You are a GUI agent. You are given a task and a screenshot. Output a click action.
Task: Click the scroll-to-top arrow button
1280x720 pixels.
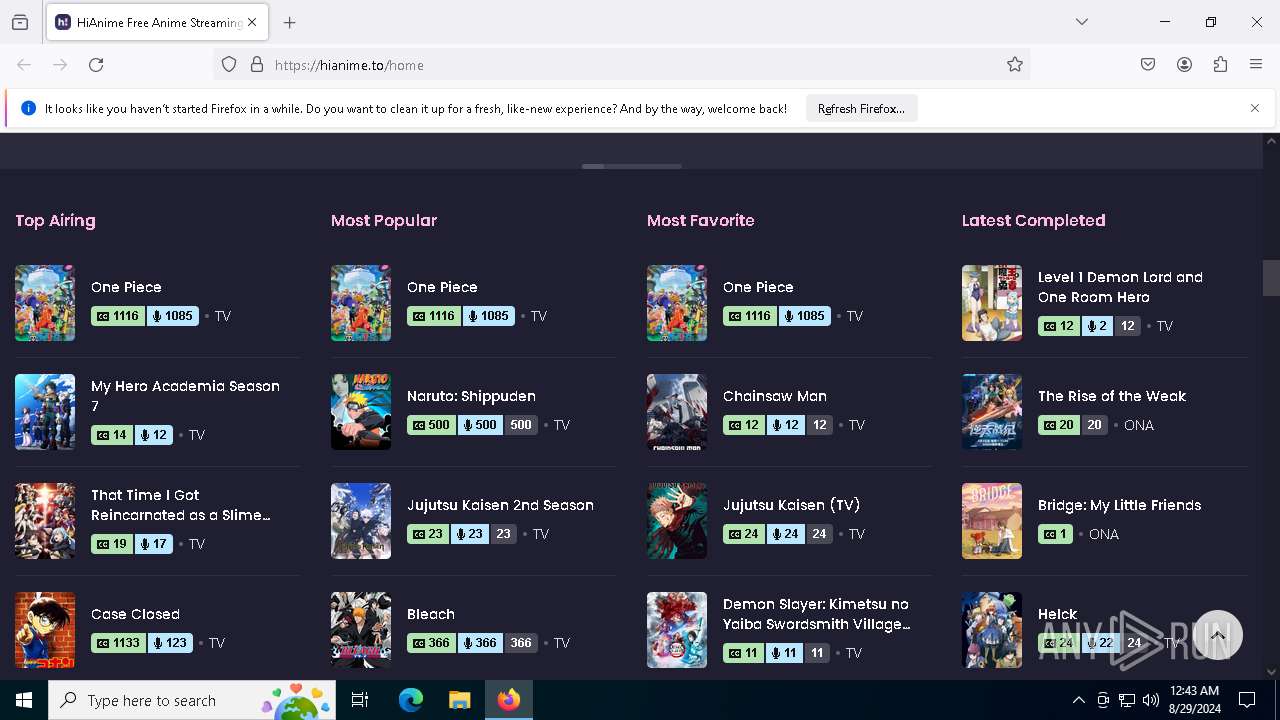(1217, 635)
